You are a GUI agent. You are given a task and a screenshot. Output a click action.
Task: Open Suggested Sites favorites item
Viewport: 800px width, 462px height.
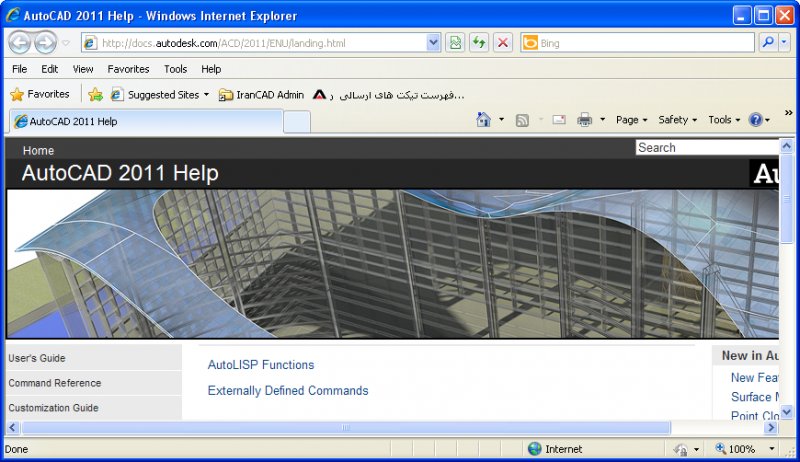click(160, 94)
